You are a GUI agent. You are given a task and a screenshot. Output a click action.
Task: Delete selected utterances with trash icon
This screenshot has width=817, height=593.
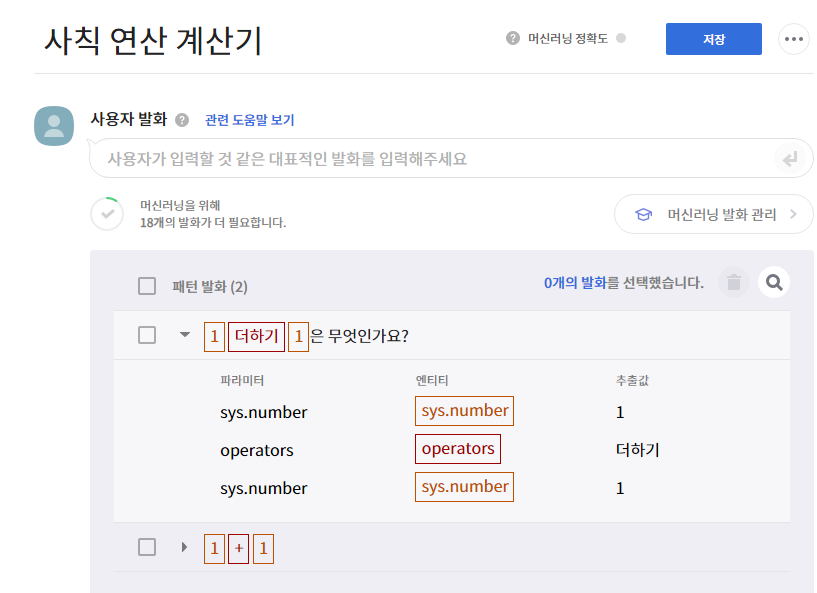[x=734, y=282]
